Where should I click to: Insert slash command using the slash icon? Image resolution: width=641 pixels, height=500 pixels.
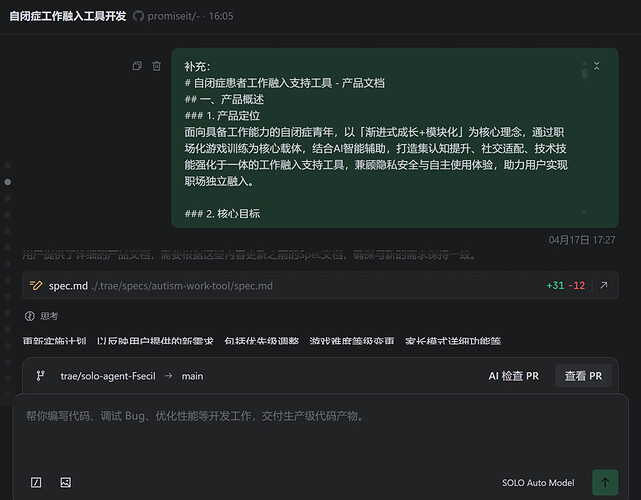(36, 482)
